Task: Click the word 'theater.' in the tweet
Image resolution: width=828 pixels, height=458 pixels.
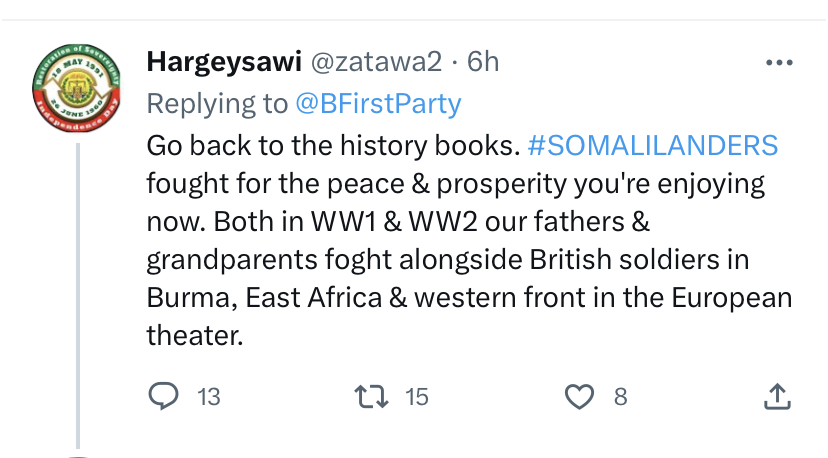Action: pyautogui.click(x=195, y=335)
